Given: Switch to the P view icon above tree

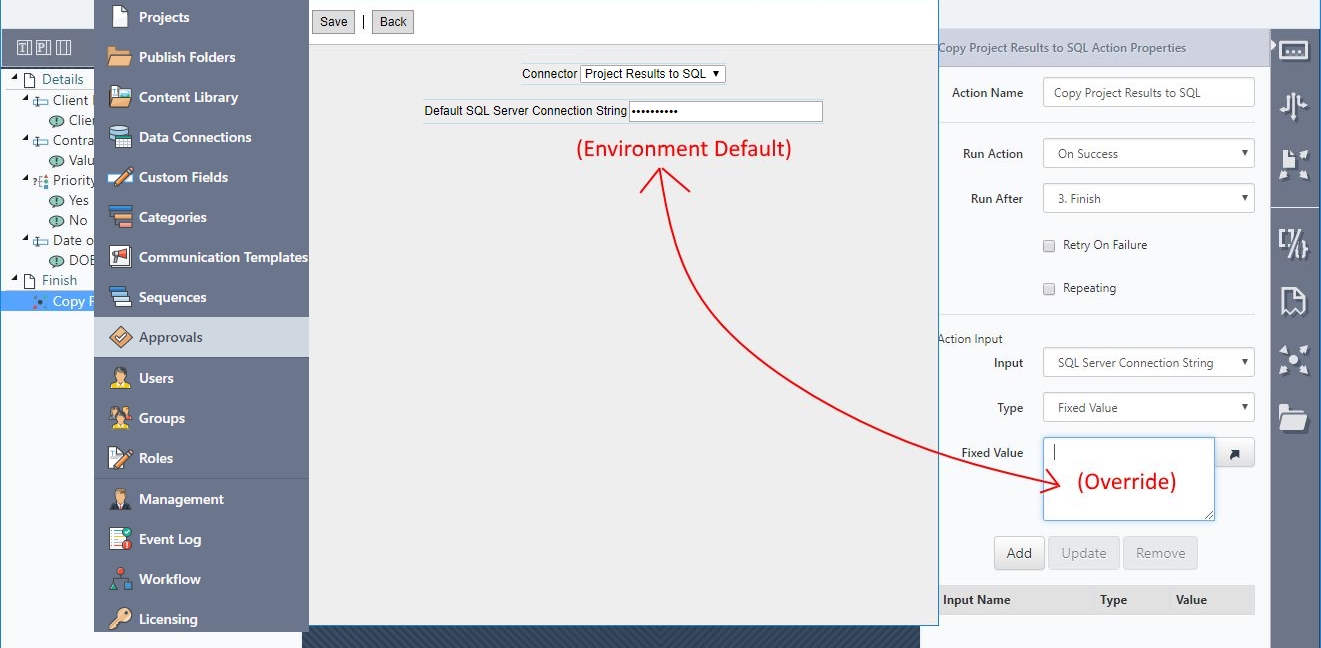Looking at the screenshot, I should [43, 47].
